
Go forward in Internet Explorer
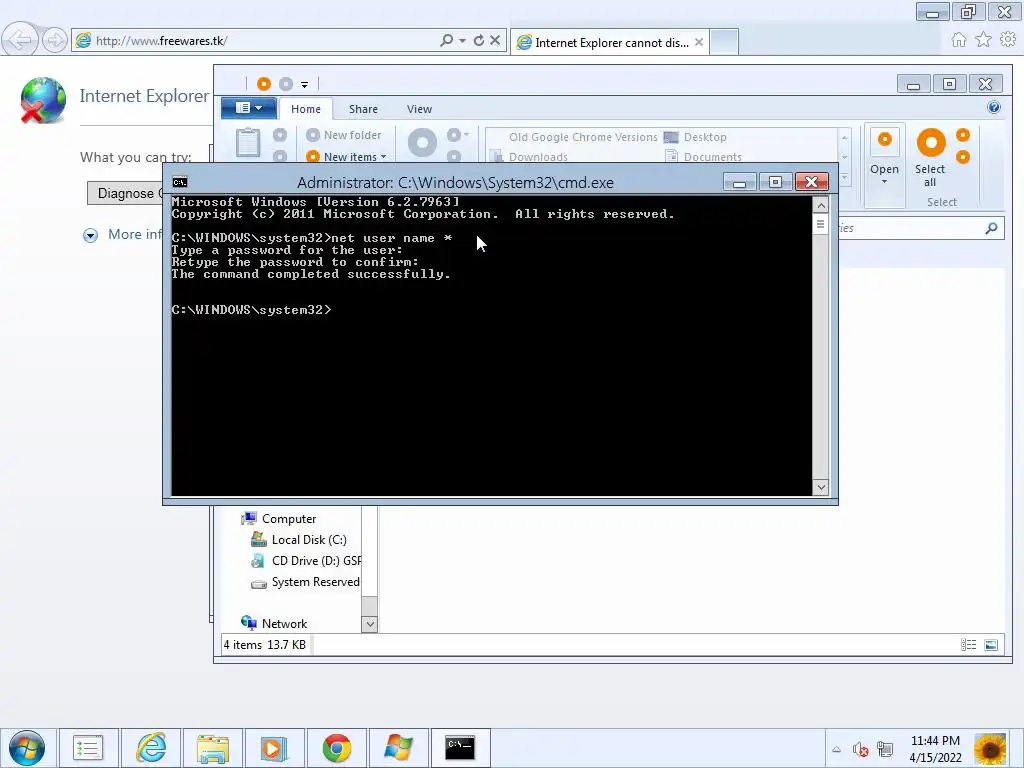coord(55,40)
